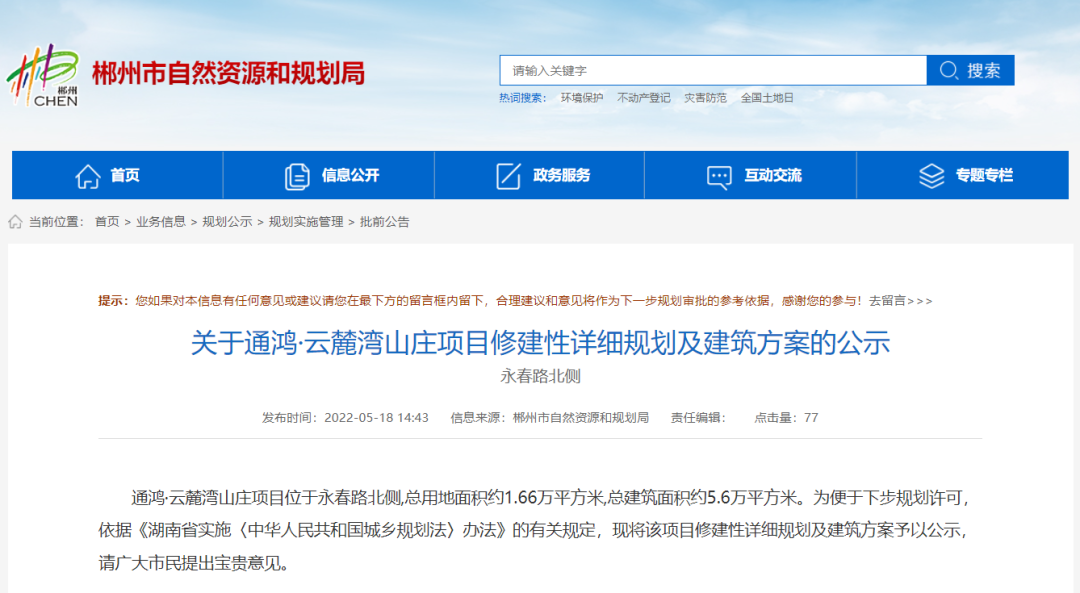Open the 信息公开 navigation menu
This screenshot has width=1080, height=593.
(x=349, y=175)
